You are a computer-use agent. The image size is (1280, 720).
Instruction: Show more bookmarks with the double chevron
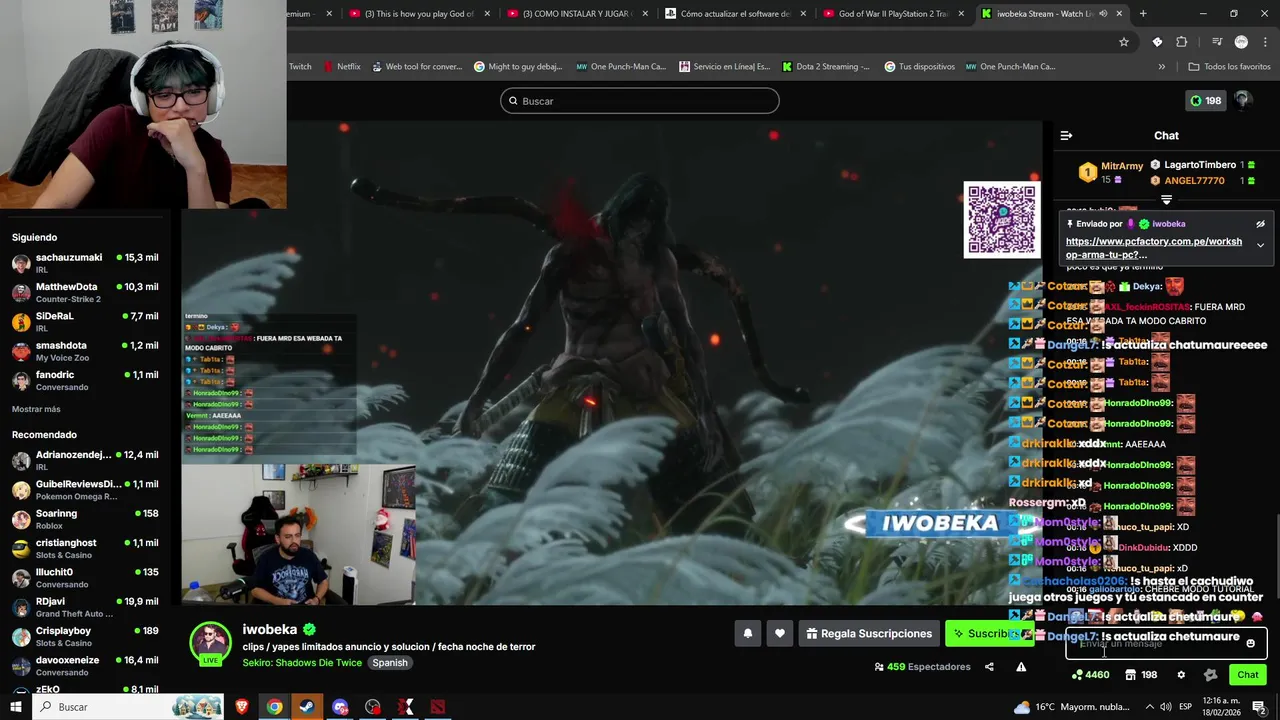pyautogui.click(x=1161, y=67)
